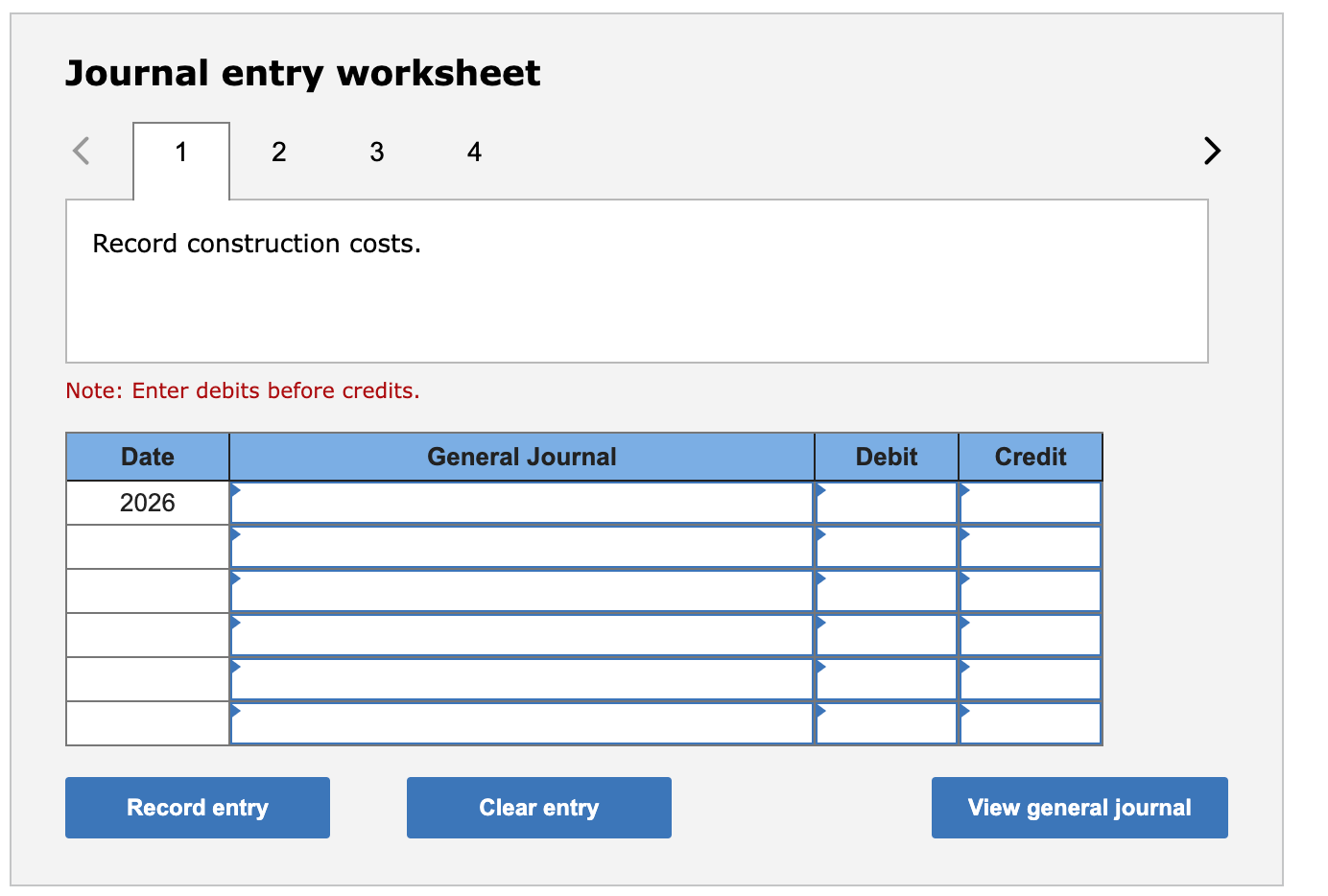Open View general journal
Screen dimensions: 1328x896
click(1079, 807)
